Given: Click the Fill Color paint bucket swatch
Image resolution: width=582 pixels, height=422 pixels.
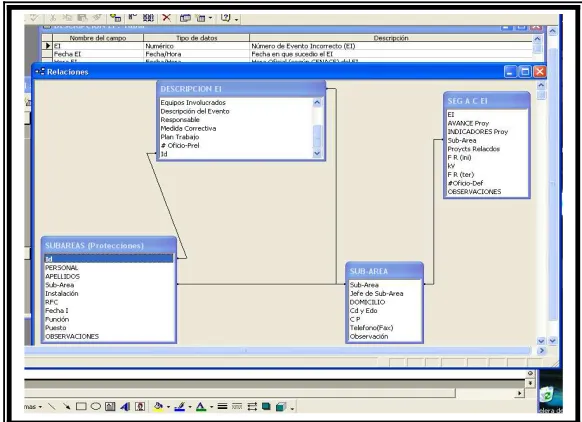Looking at the screenshot, I should 158,407.
